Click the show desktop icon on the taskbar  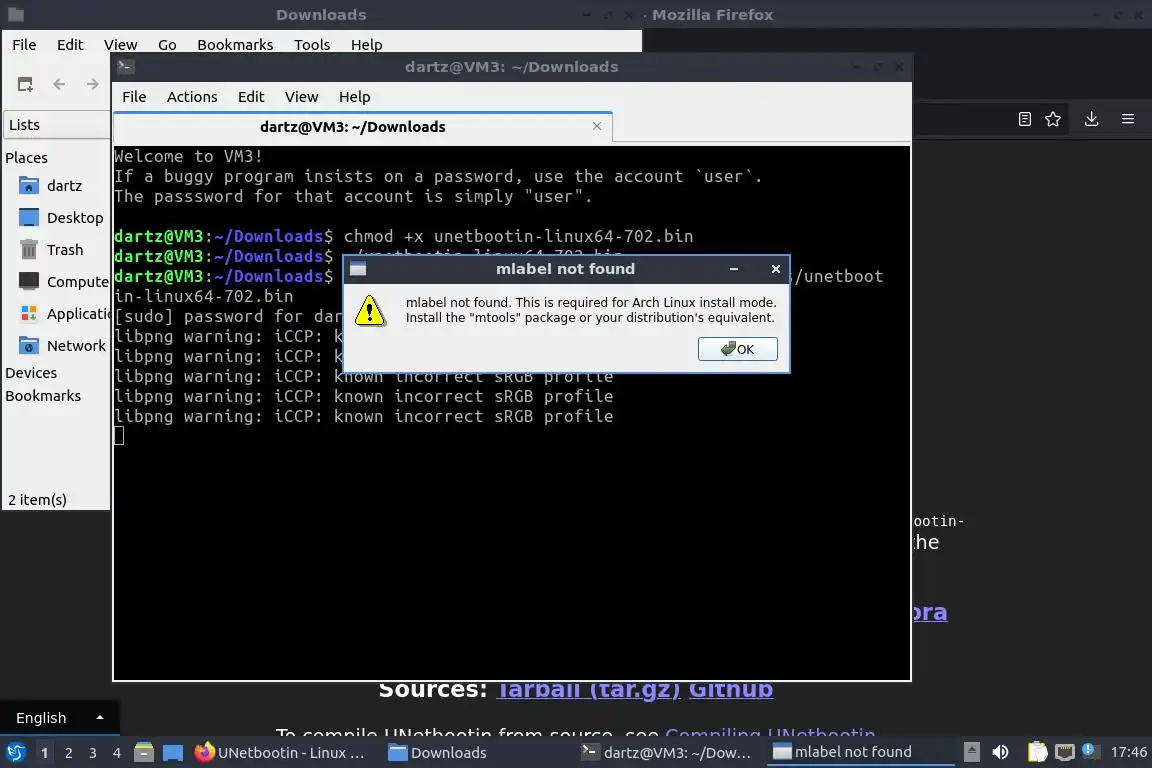173,753
